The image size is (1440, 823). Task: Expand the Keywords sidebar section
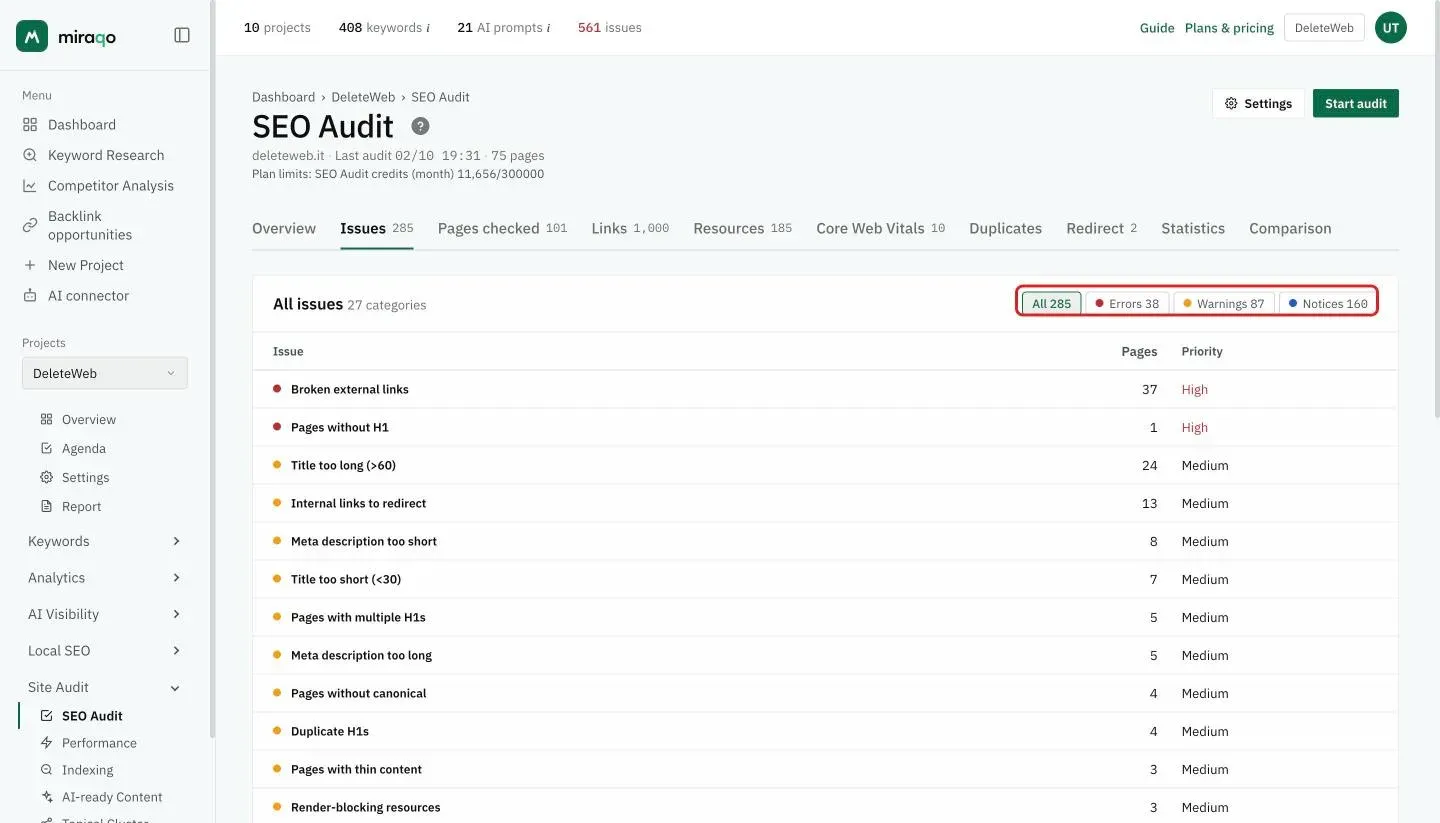click(x=104, y=541)
